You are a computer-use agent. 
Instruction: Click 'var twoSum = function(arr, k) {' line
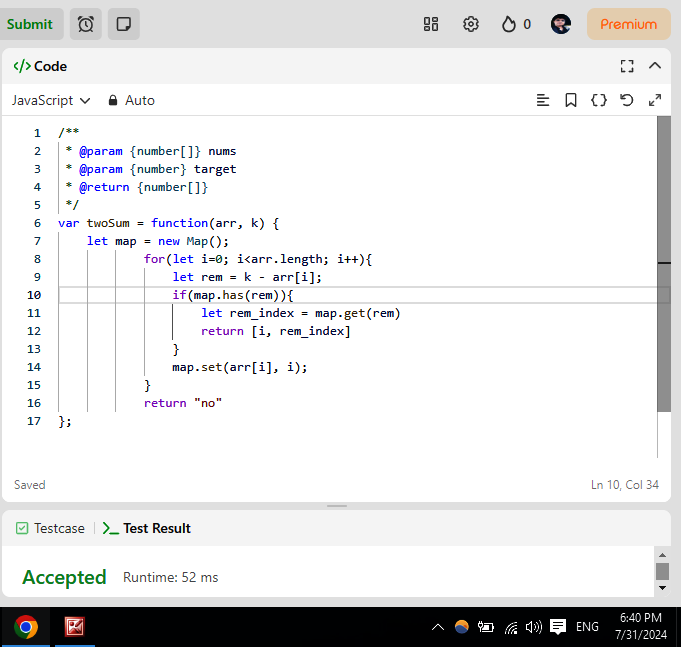[169, 223]
